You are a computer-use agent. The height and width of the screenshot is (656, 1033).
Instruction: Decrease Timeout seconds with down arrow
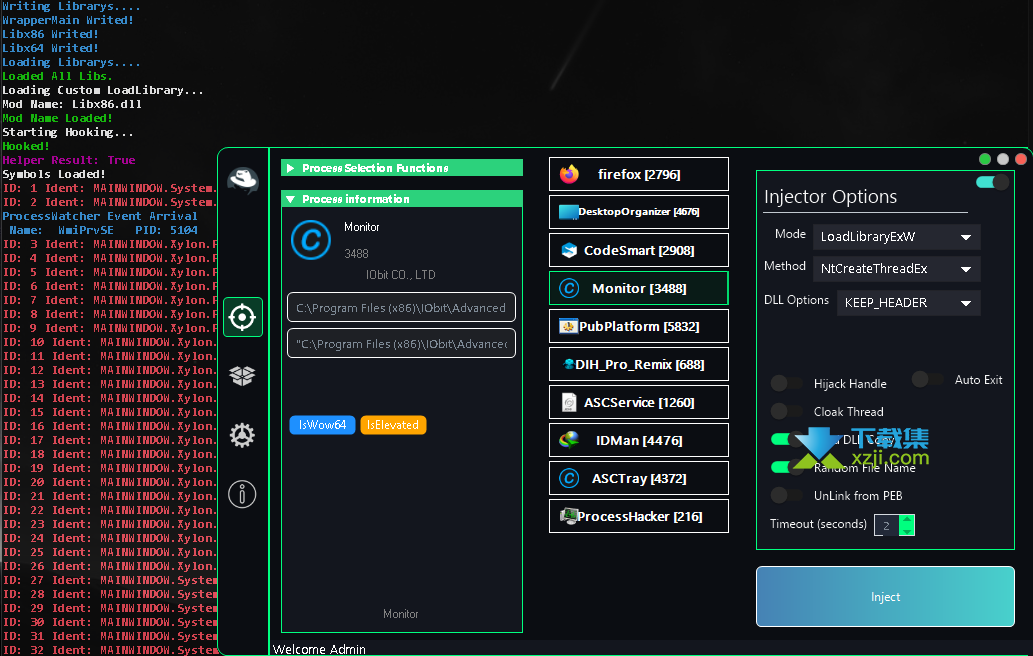(907, 530)
